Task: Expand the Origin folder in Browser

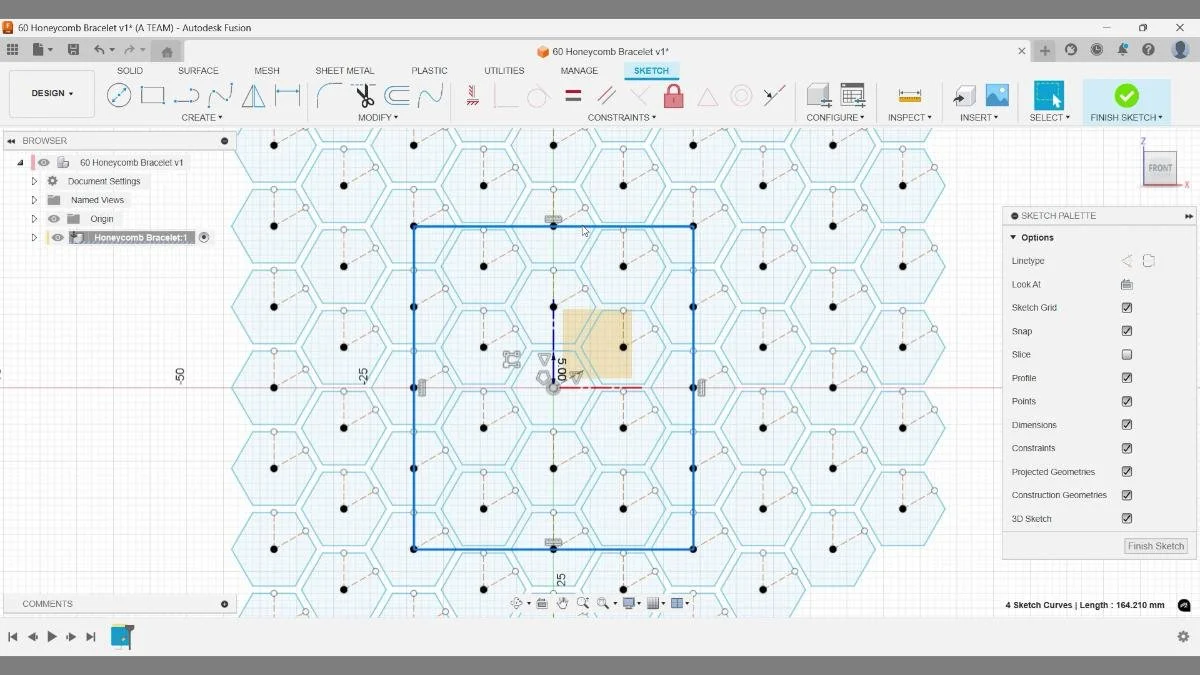Action: click(34, 218)
